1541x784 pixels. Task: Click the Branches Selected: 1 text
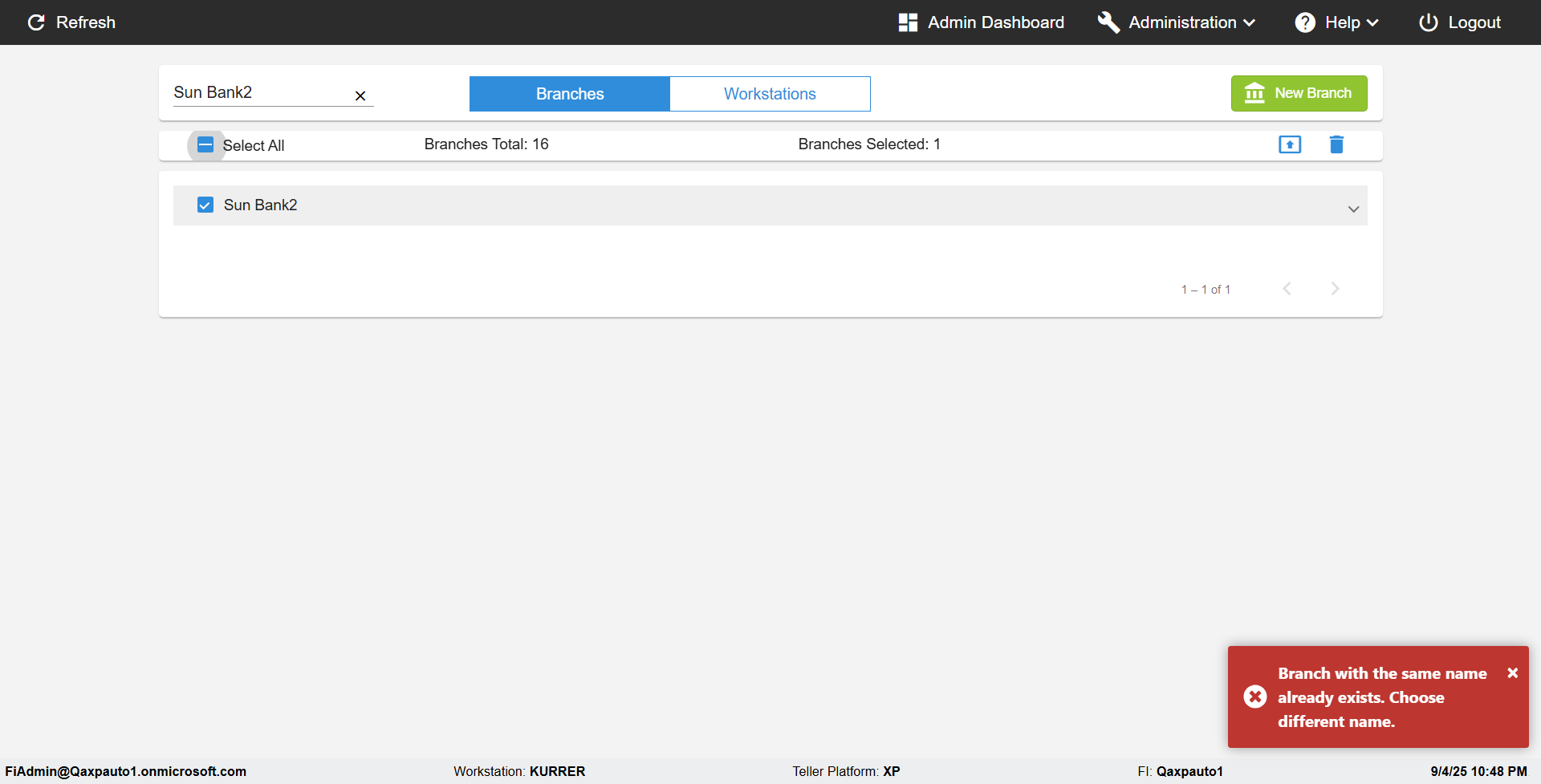pyautogui.click(x=869, y=144)
